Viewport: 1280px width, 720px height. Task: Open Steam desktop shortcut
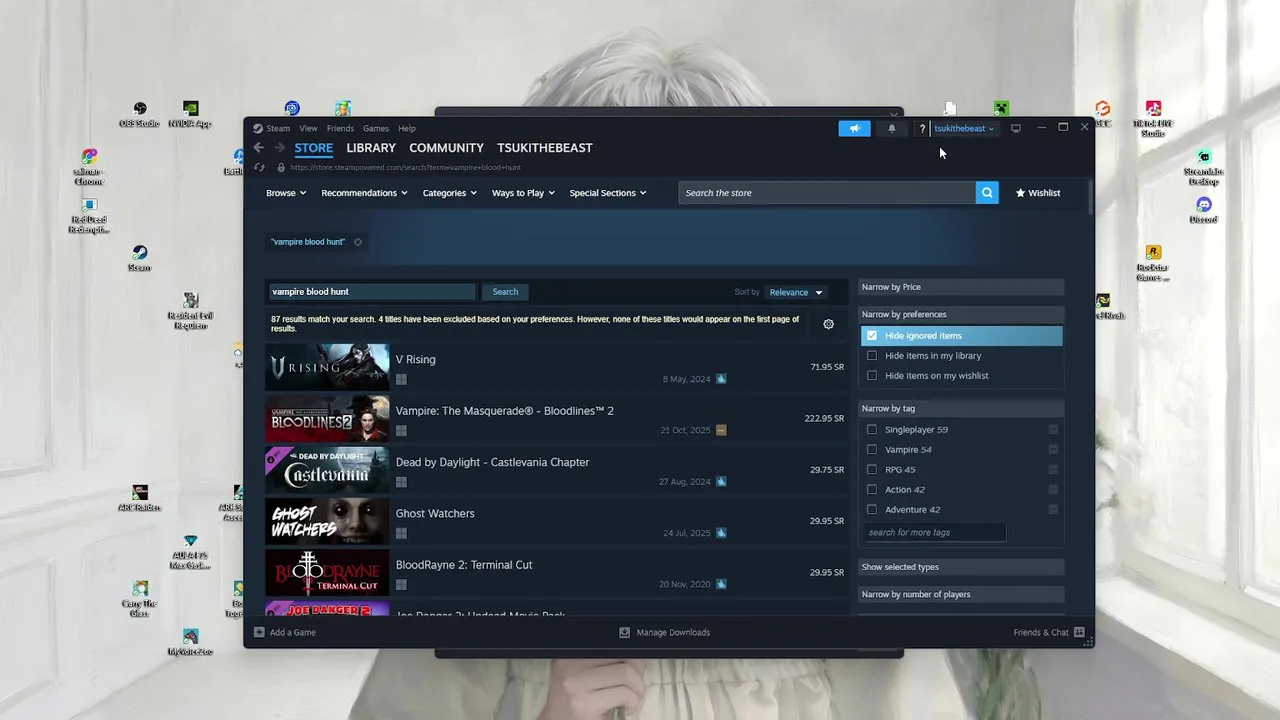pyautogui.click(x=139, y=259)
